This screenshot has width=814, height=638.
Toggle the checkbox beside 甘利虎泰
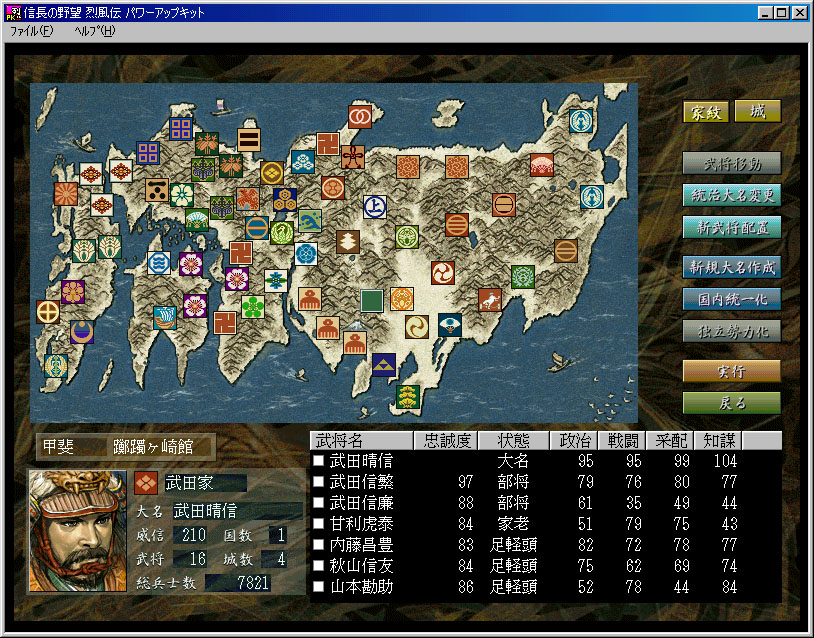tap(318, 524)
